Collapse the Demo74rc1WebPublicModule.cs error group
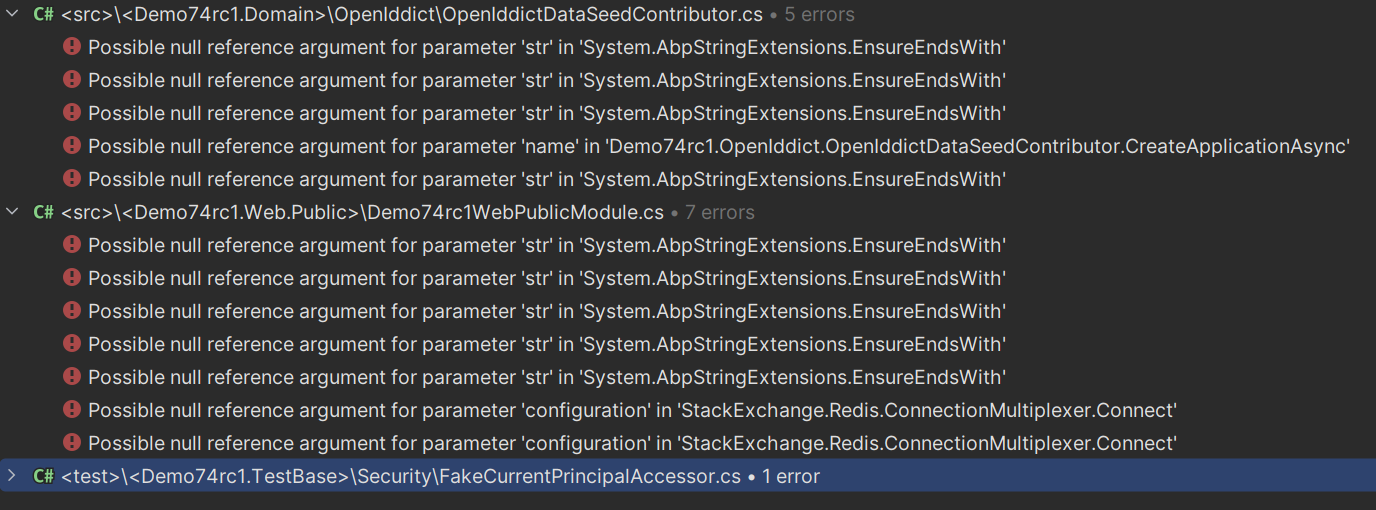The height and width of the screenshot is (510, 1376). coord(13,212)
